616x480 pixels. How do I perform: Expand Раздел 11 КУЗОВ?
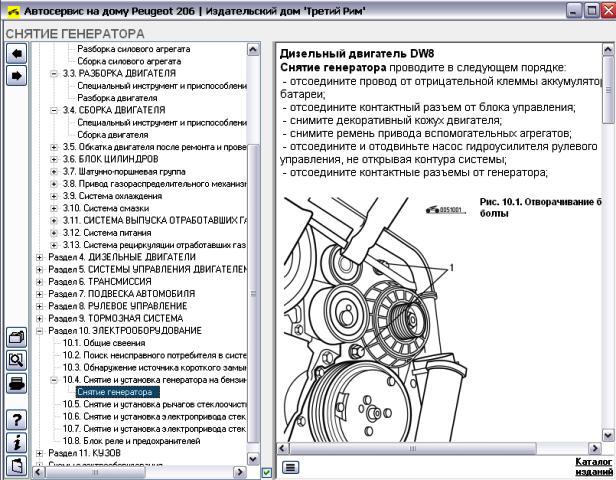39,453
